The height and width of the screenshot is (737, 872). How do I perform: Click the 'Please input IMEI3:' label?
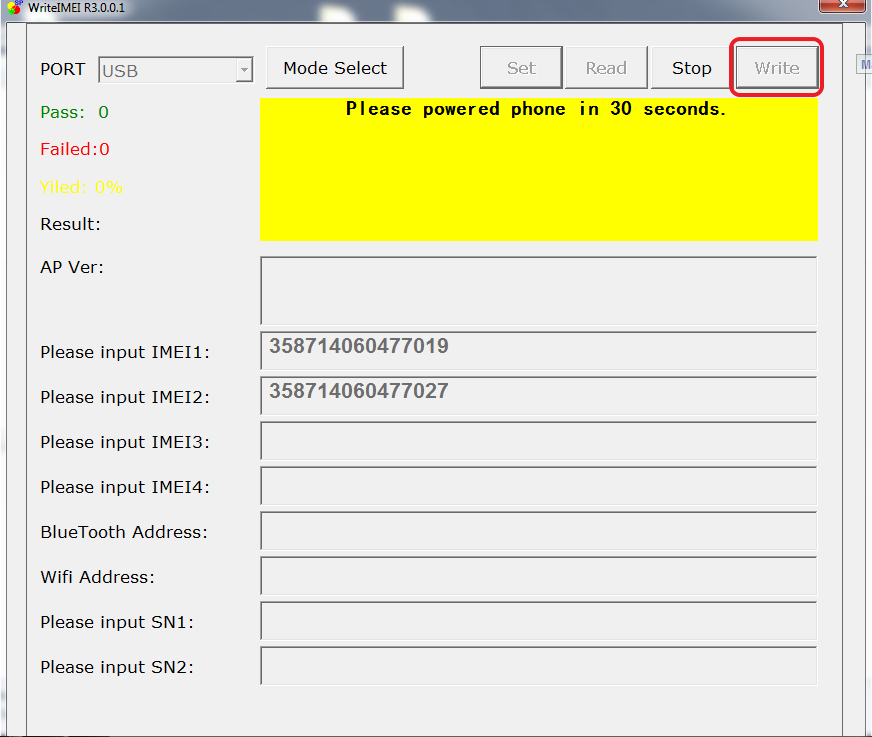[x=125, y=442]
